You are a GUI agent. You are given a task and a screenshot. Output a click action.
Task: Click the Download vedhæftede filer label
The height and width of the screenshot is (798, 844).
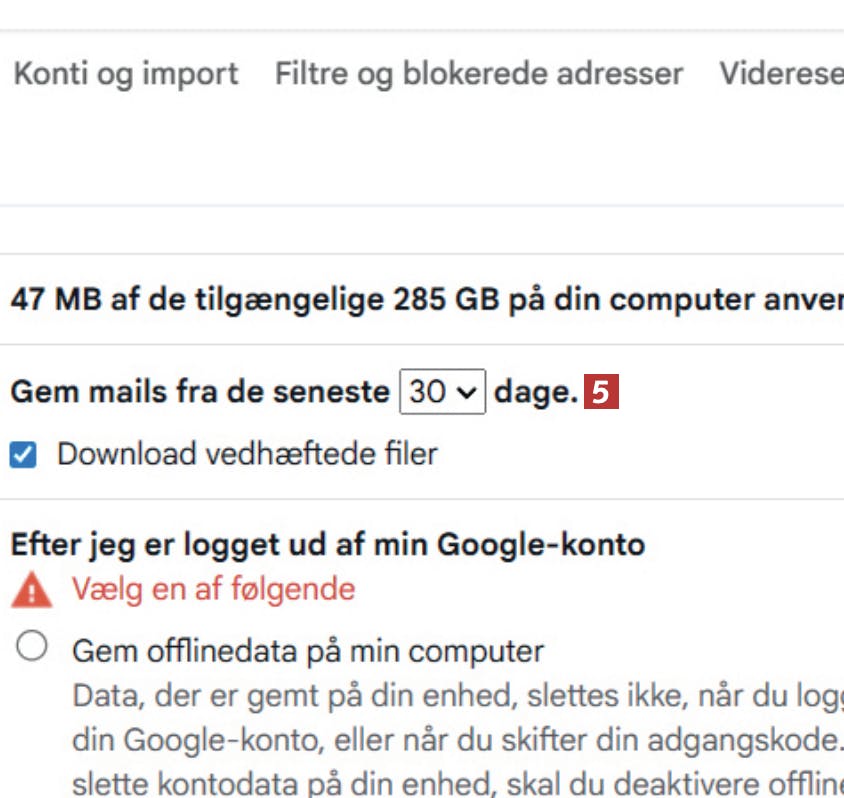click(x=247, y=454)
